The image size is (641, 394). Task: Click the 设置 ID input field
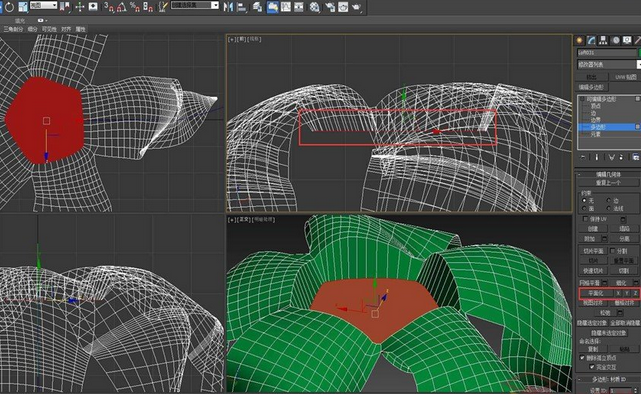tap(620, 391)
